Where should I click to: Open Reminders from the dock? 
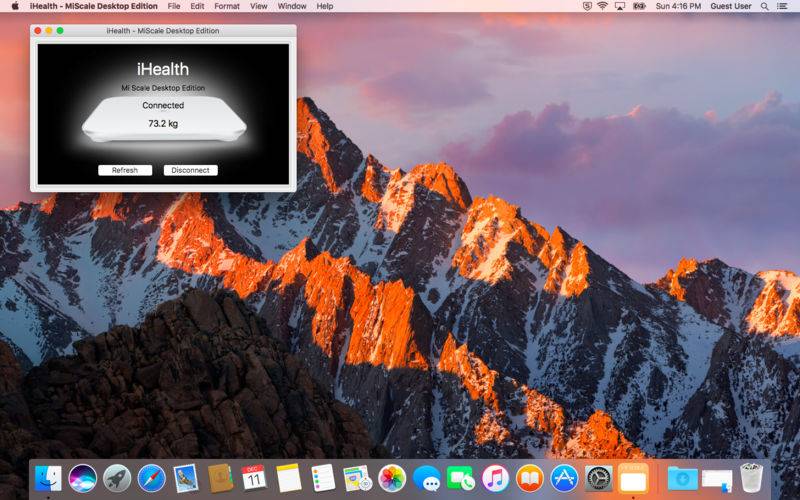coord(323,478)
